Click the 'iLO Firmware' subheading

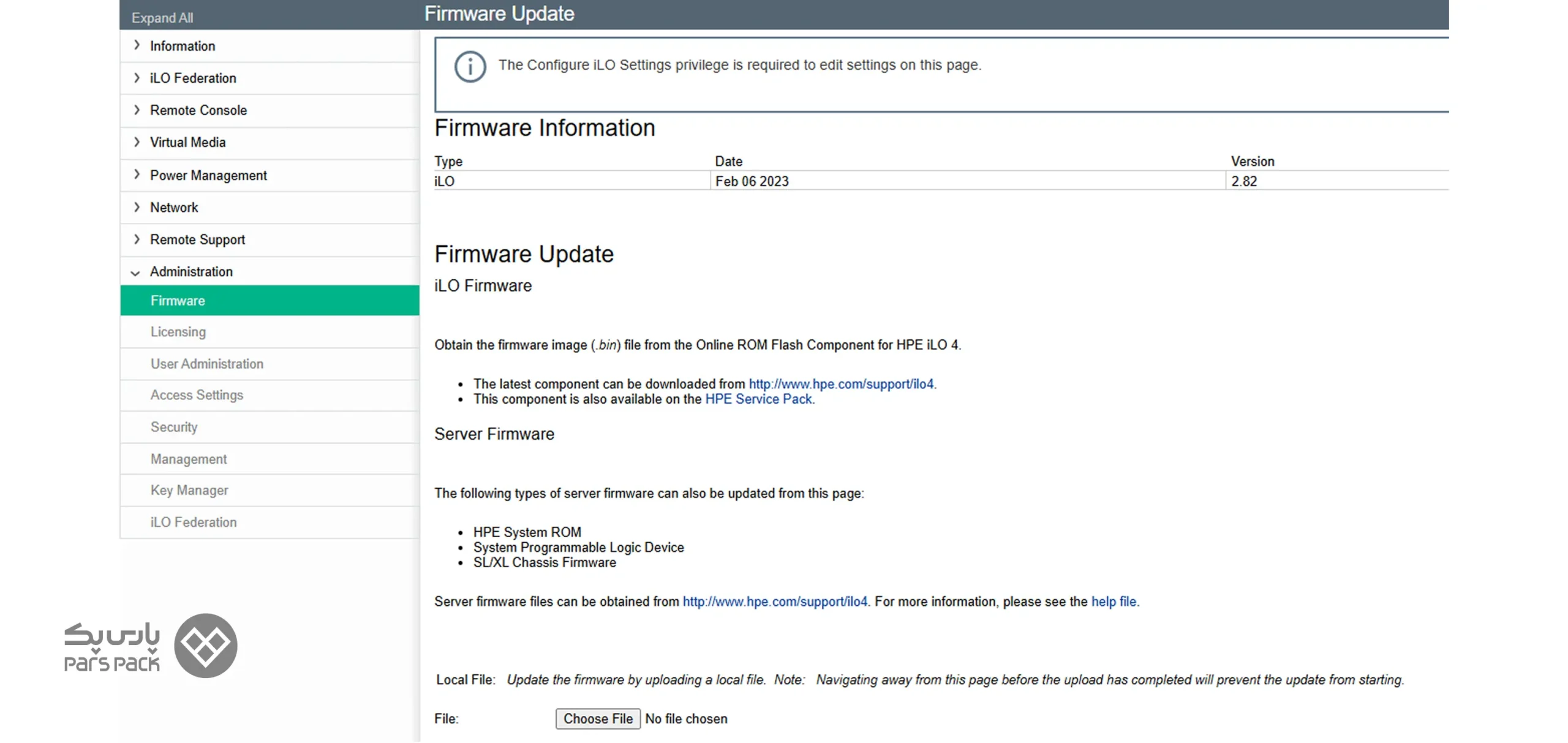(x=483, y=285)
